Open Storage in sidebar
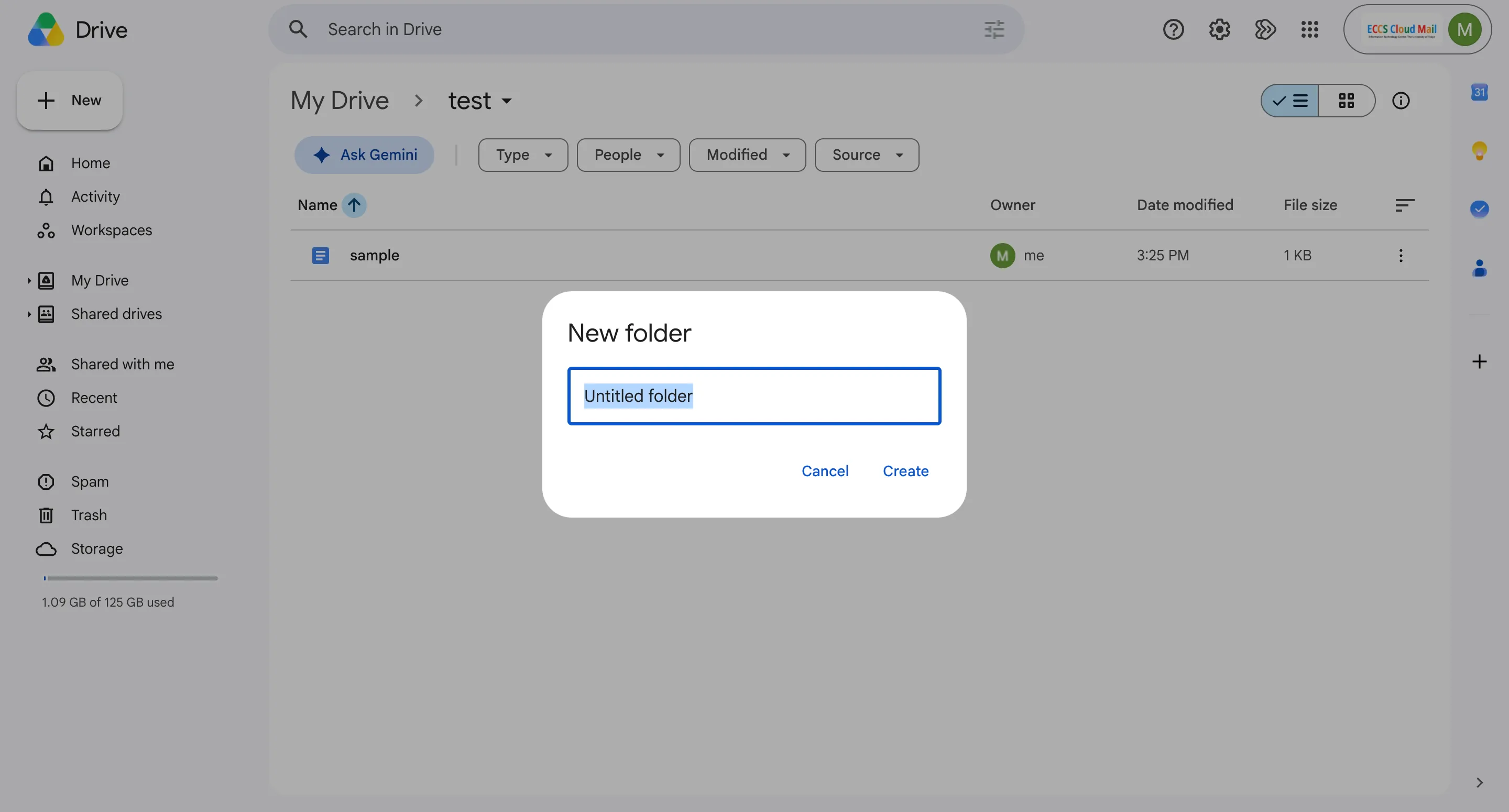The height and width of the screenshot is (812, 1509). point(96,548)
